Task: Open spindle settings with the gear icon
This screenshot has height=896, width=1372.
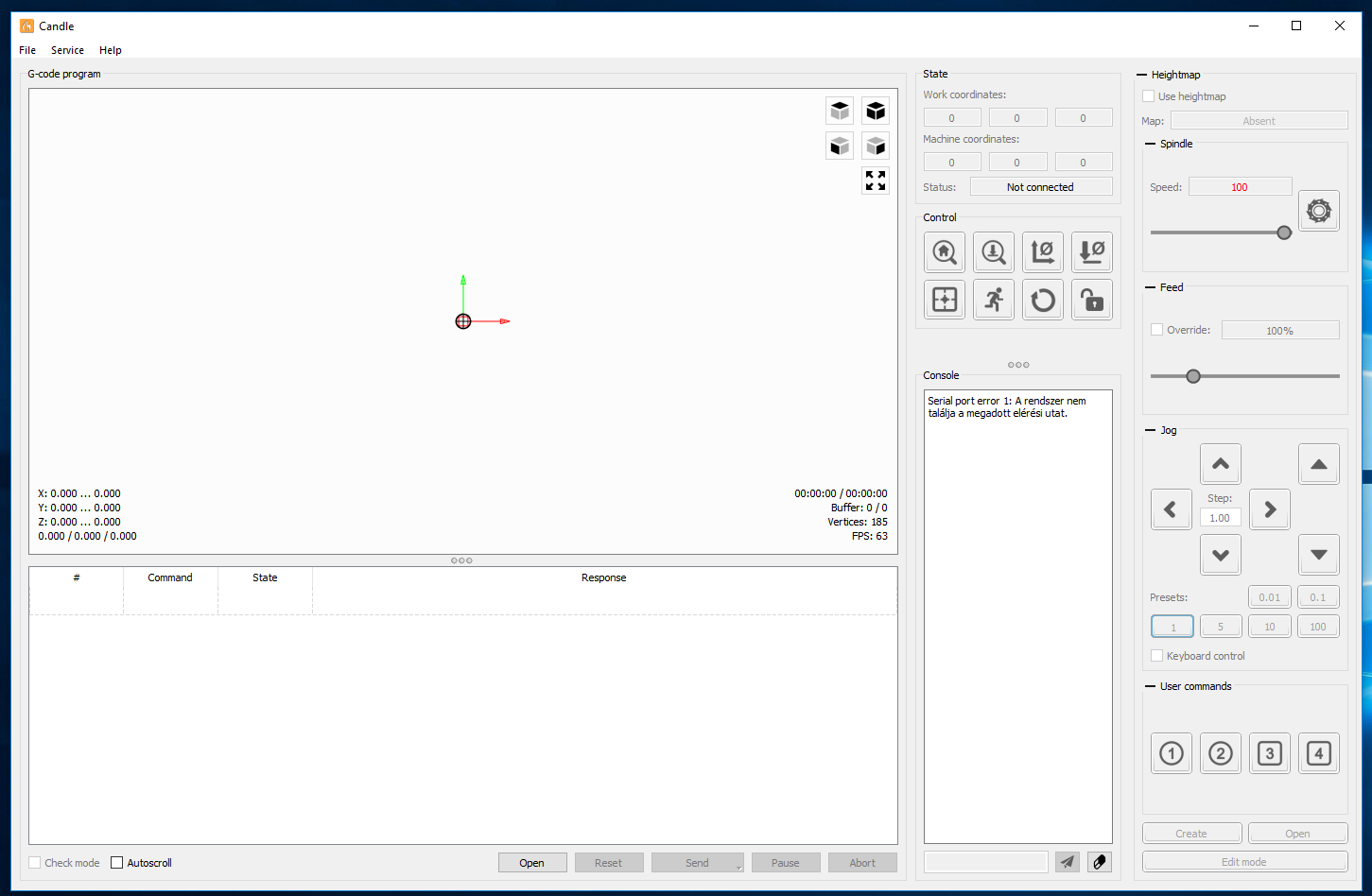Action: [1318, 210]
